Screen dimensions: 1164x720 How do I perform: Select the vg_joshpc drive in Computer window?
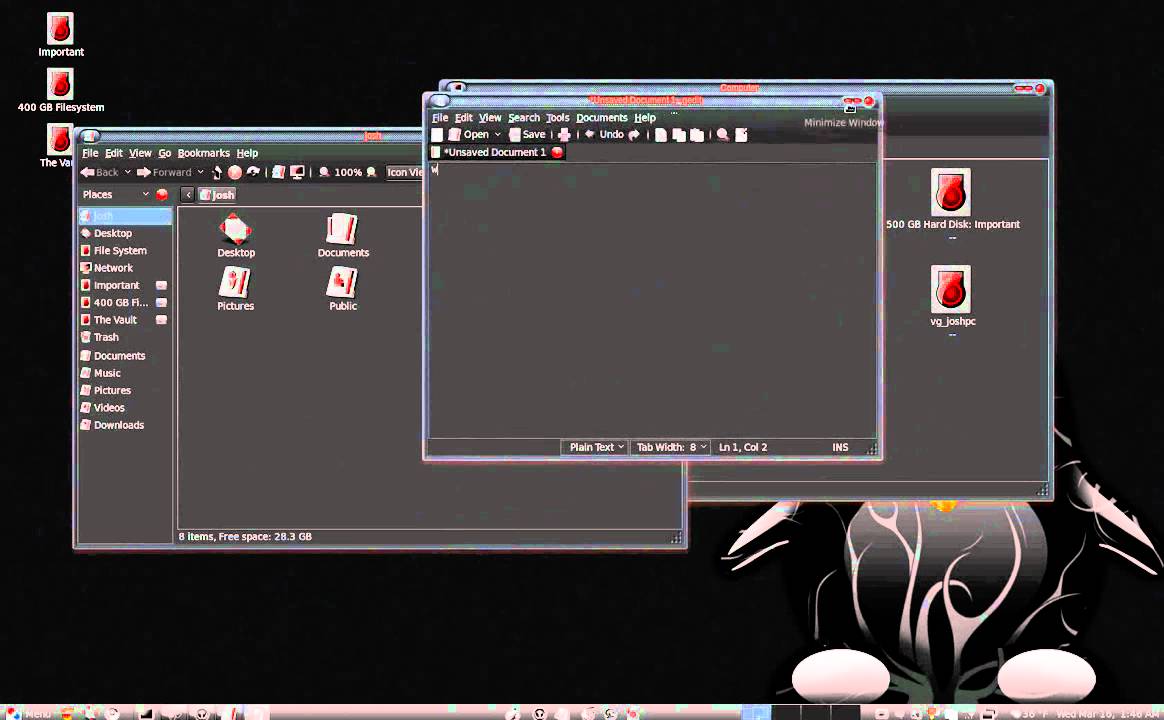952,295
